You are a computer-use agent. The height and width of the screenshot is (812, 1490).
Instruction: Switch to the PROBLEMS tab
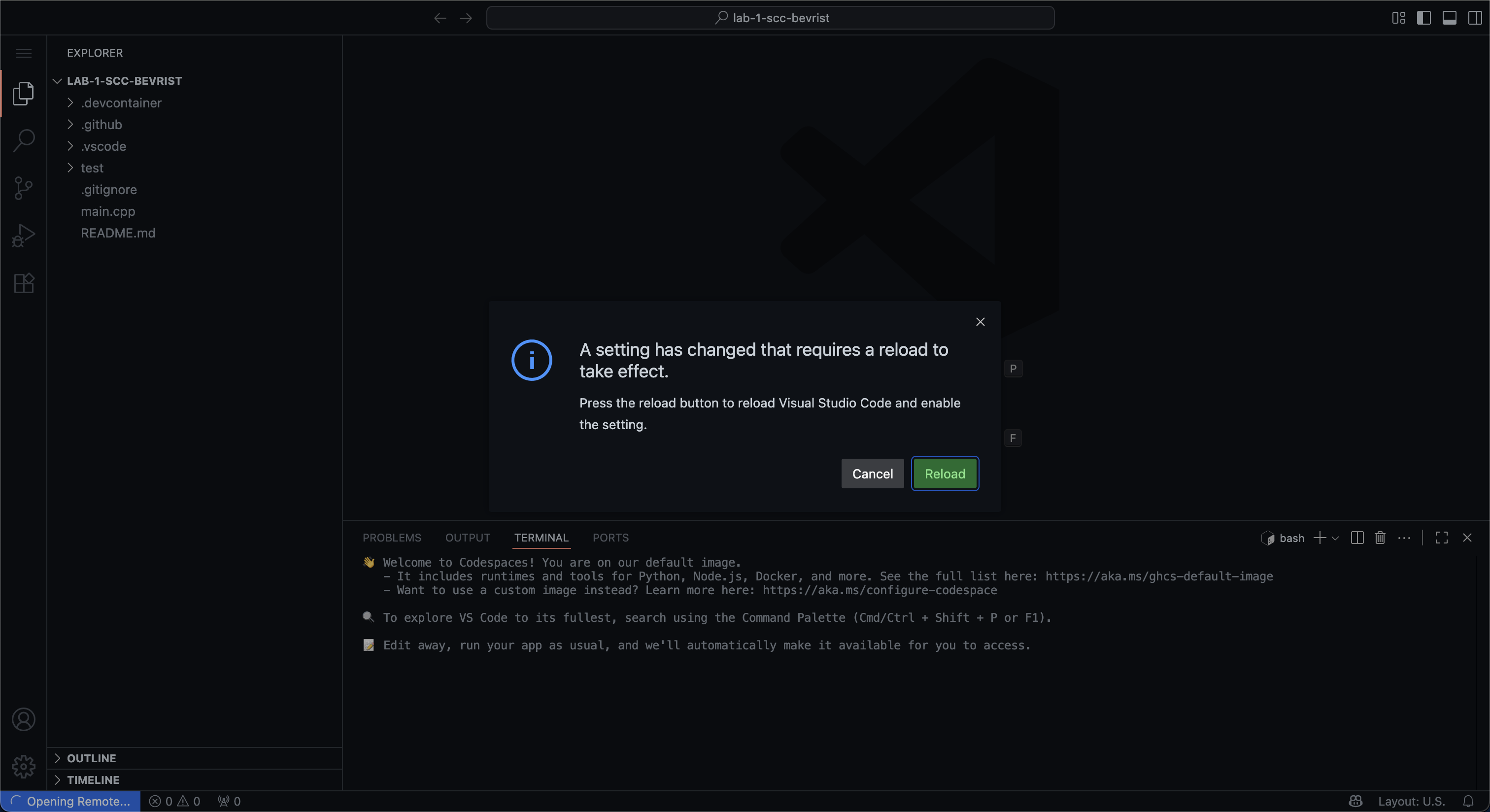(x=392, y=538)
